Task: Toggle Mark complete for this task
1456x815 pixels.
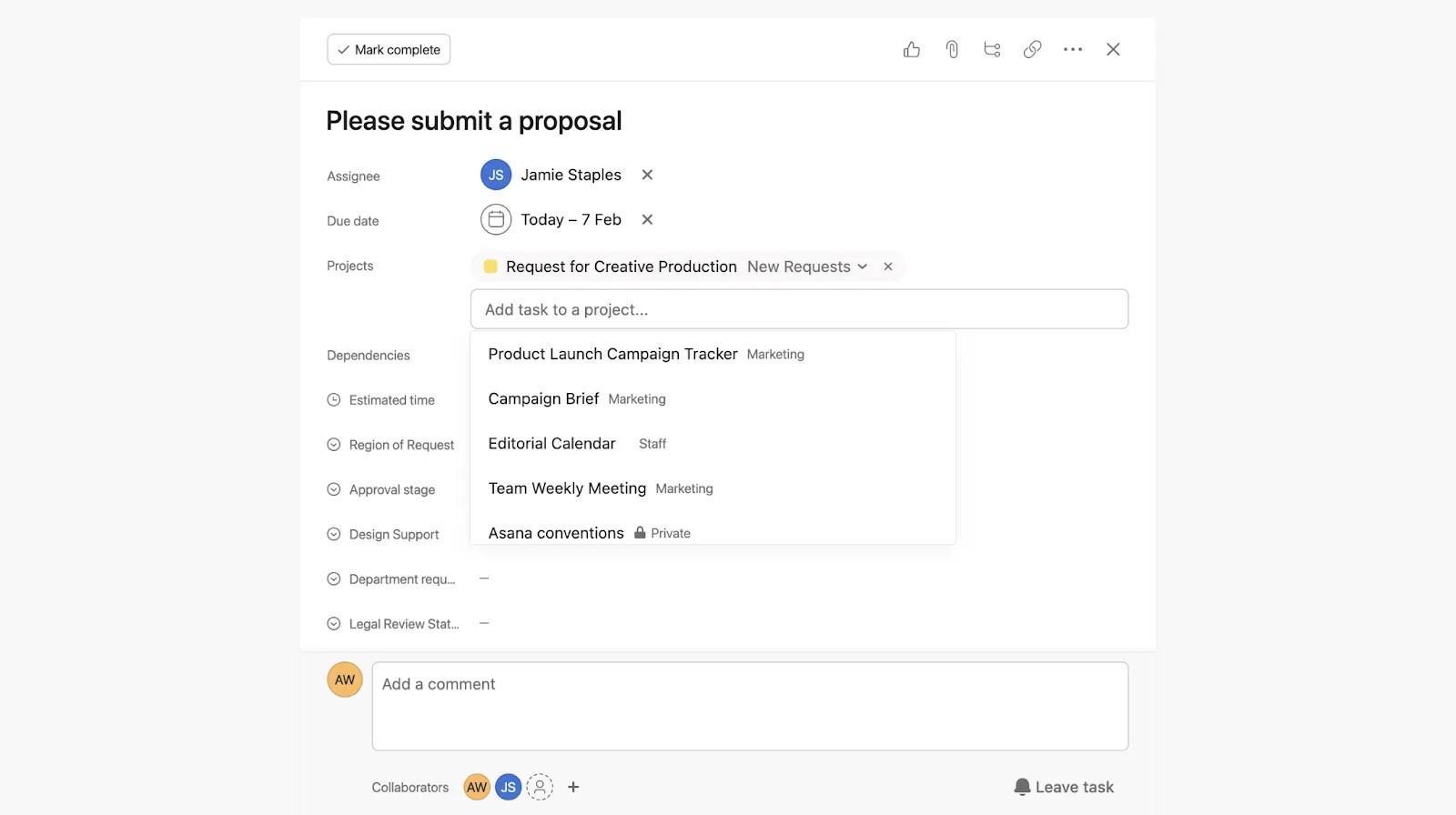Action: [x=389, y=50]
